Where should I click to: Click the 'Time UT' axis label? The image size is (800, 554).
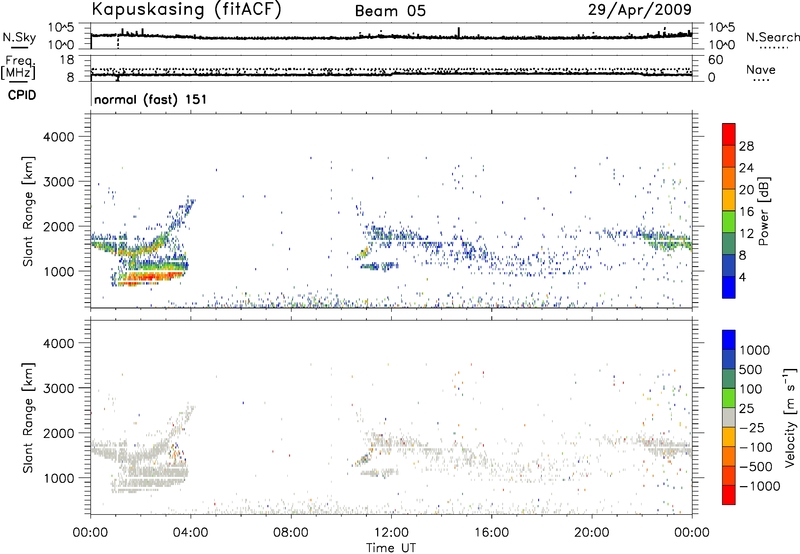(x=391, y=548)
